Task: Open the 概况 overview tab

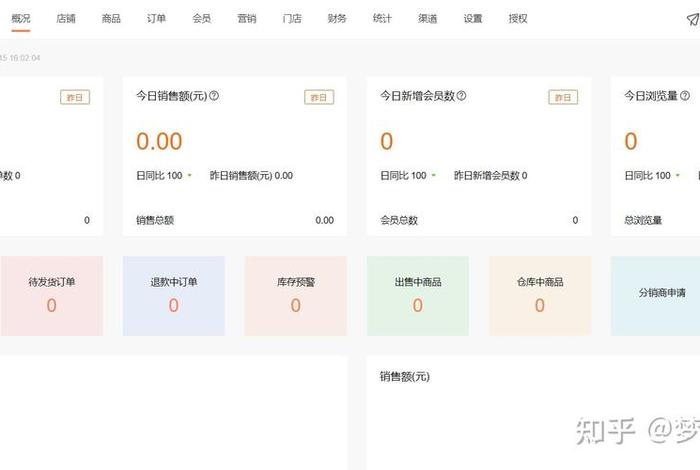Action: 21,18
